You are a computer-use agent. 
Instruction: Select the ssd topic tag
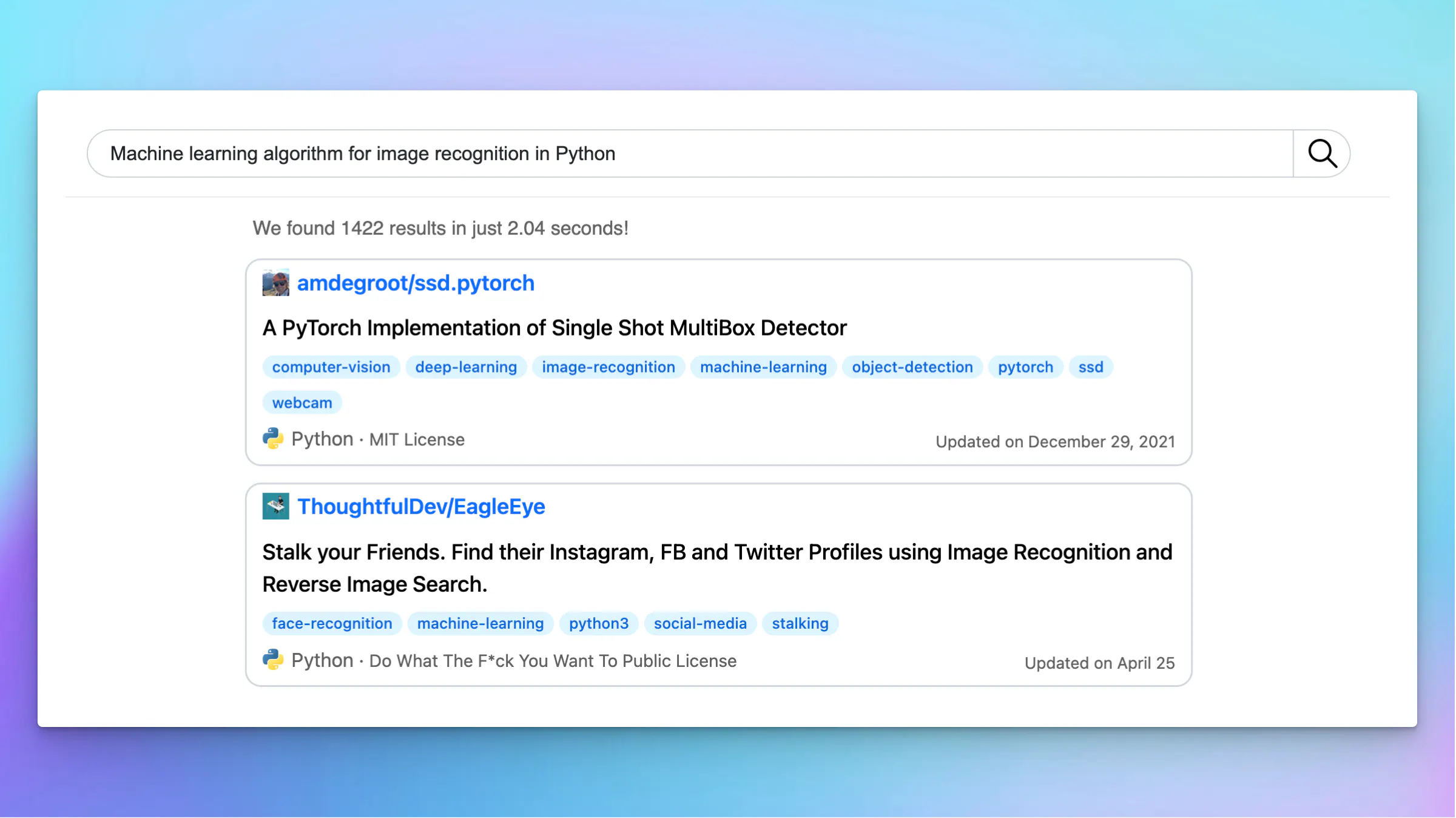tap(1091, 367)
